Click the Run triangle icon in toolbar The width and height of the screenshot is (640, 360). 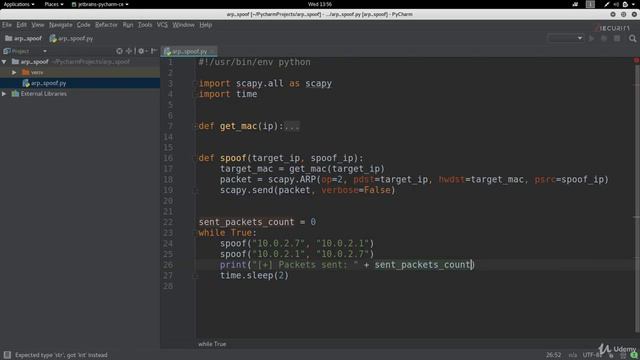[591, 38]
